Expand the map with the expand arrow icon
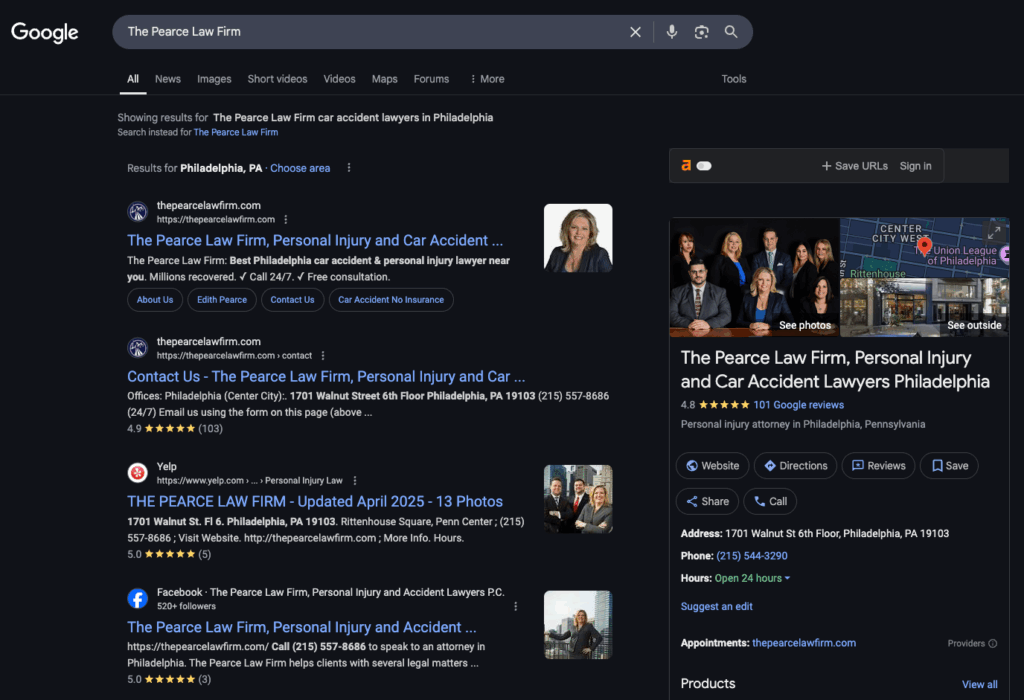1024x700 pixels. [994, 231]
